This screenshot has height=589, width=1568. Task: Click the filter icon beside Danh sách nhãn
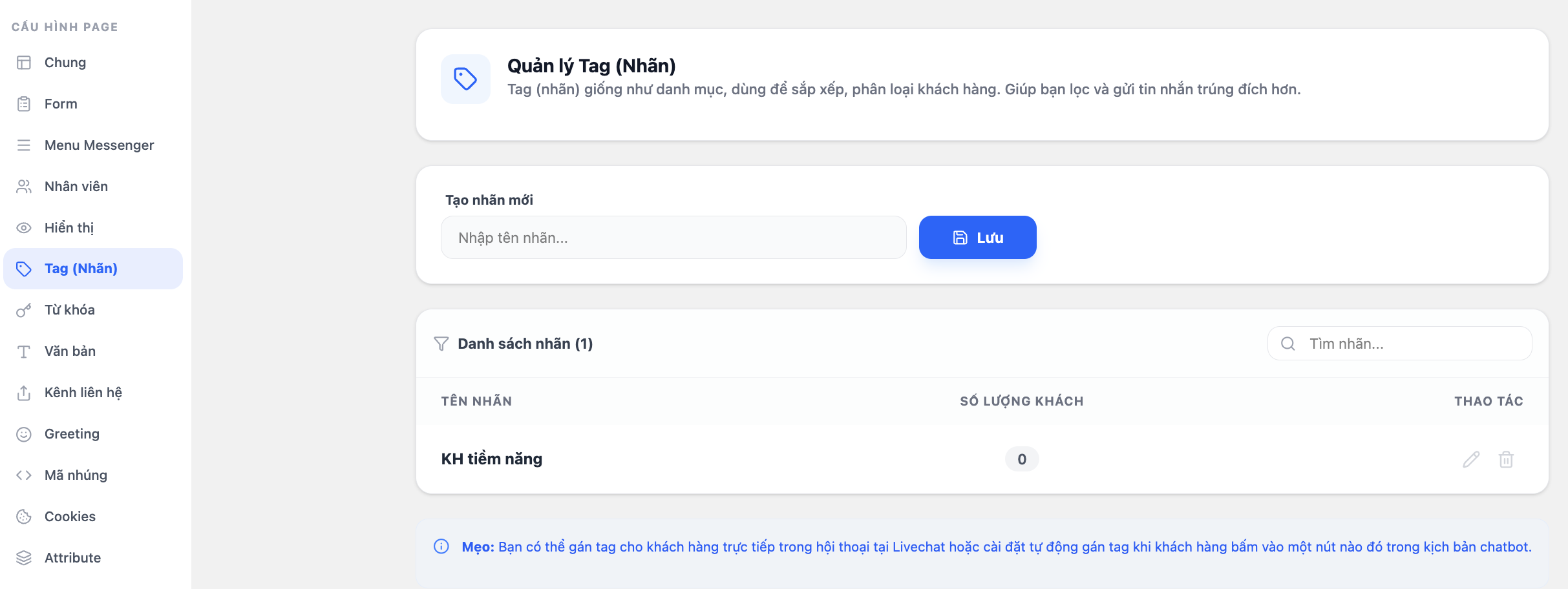(441, 344)
